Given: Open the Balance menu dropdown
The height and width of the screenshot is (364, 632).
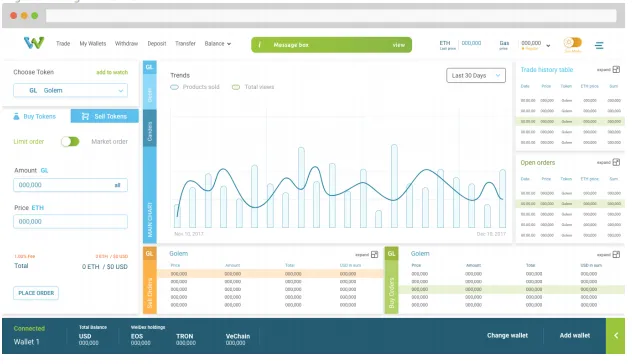Looking at the screenshot, I should pos(218,44).
